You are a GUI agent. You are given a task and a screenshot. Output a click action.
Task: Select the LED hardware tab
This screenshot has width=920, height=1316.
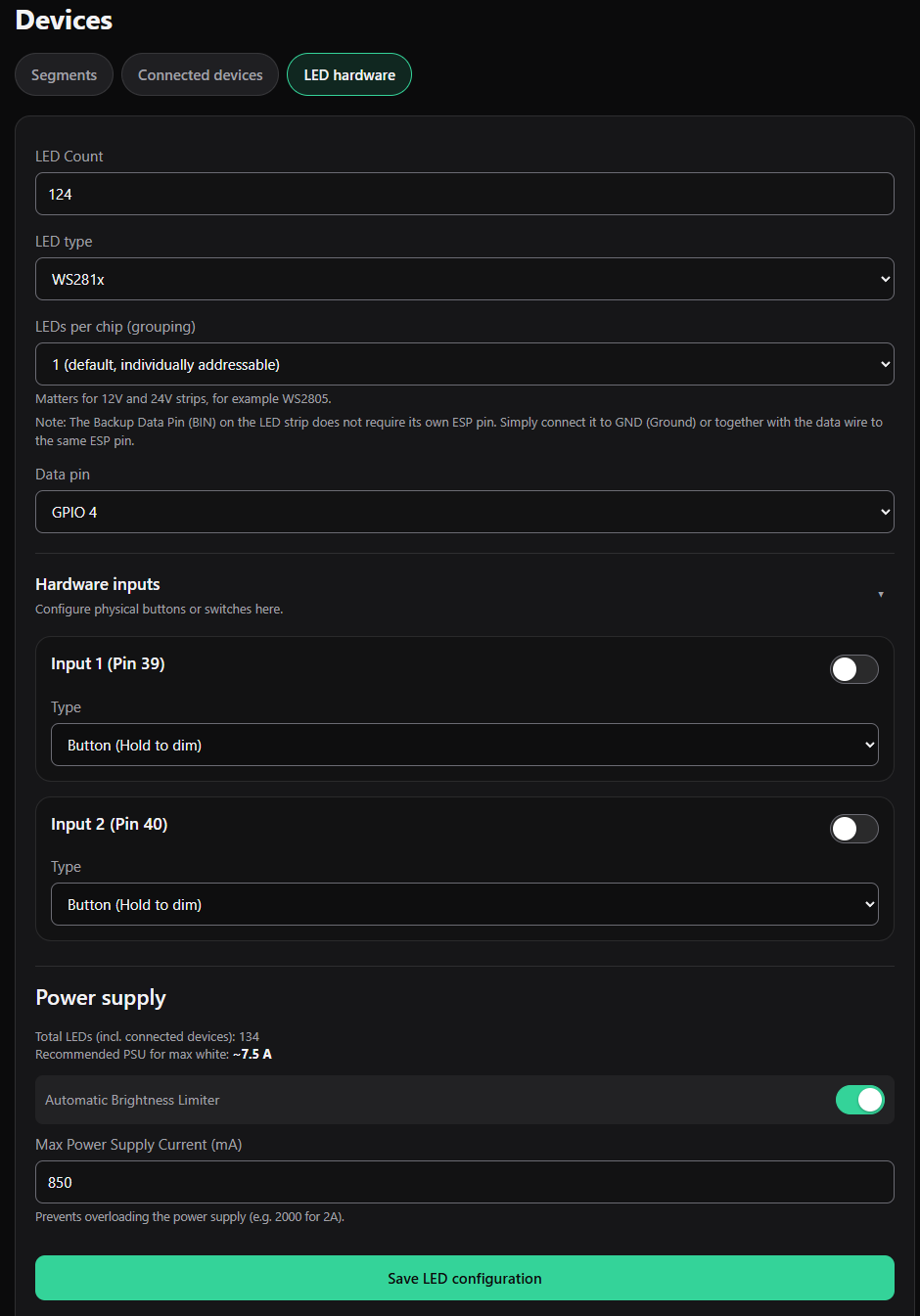coord(349,74)
